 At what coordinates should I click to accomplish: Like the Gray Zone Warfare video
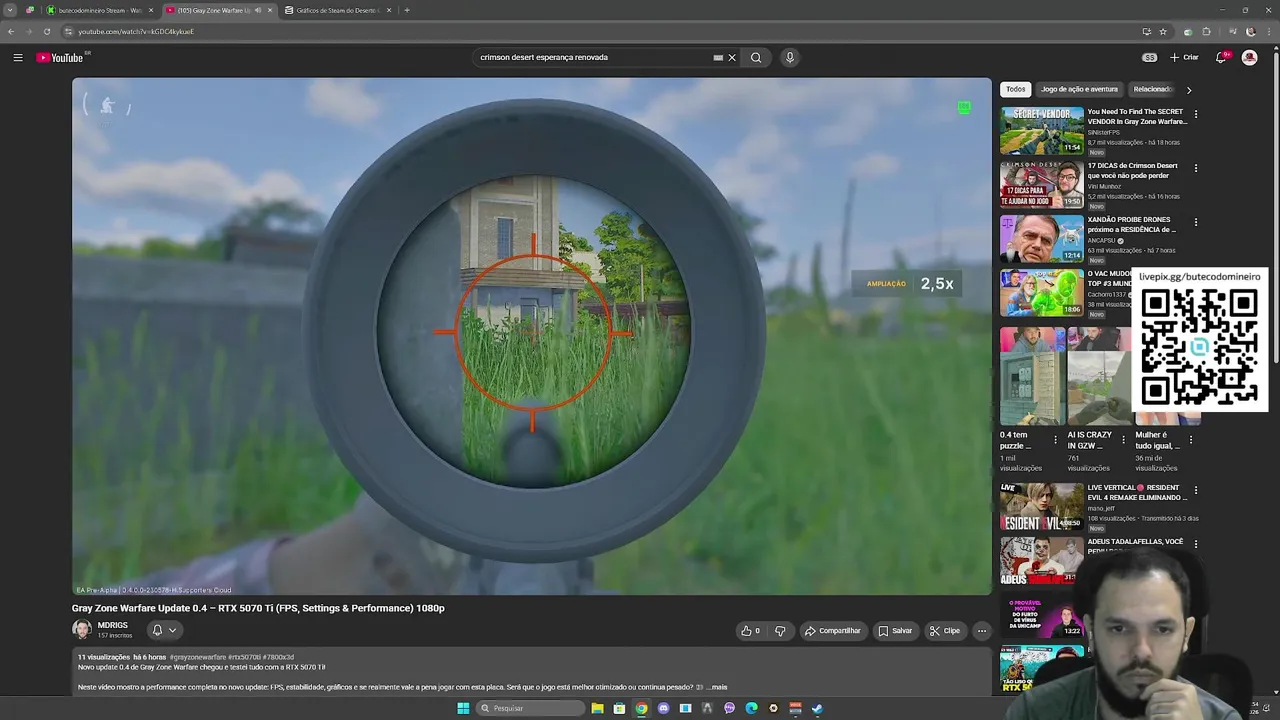[750, 631]
